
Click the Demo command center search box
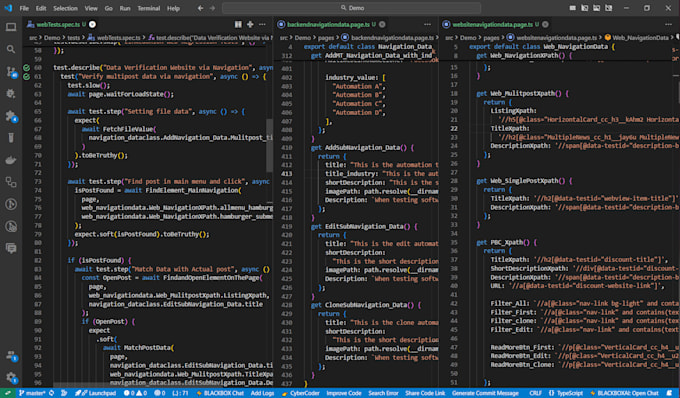pos(351,8)
